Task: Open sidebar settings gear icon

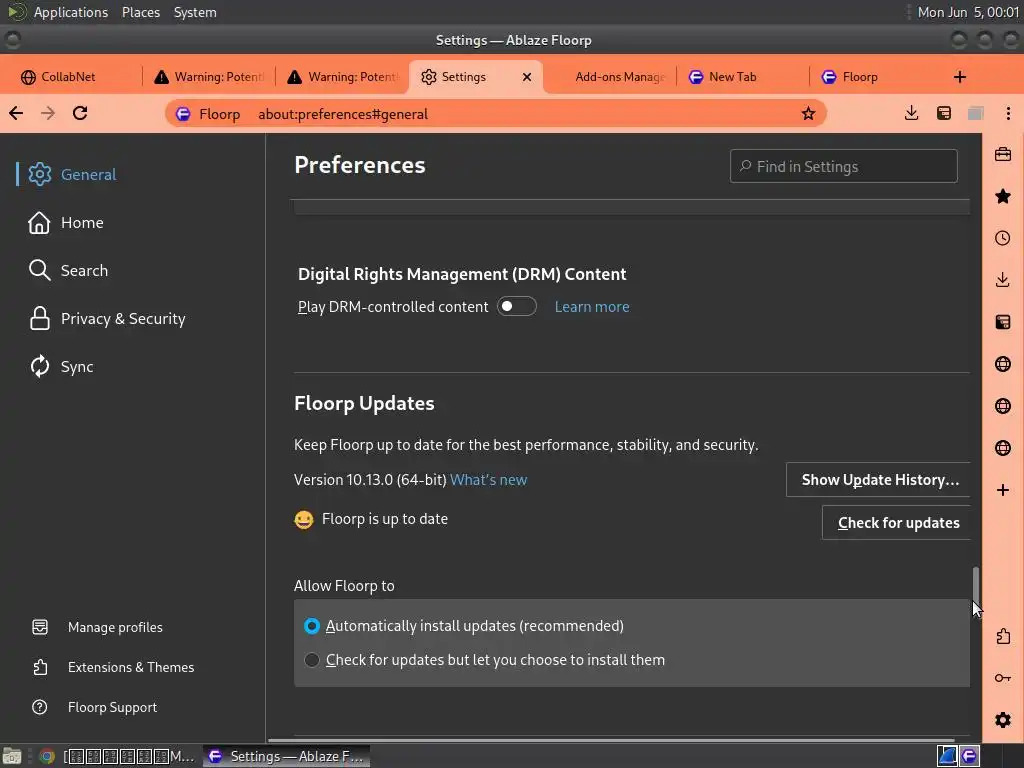Action: click(1002, 720)
